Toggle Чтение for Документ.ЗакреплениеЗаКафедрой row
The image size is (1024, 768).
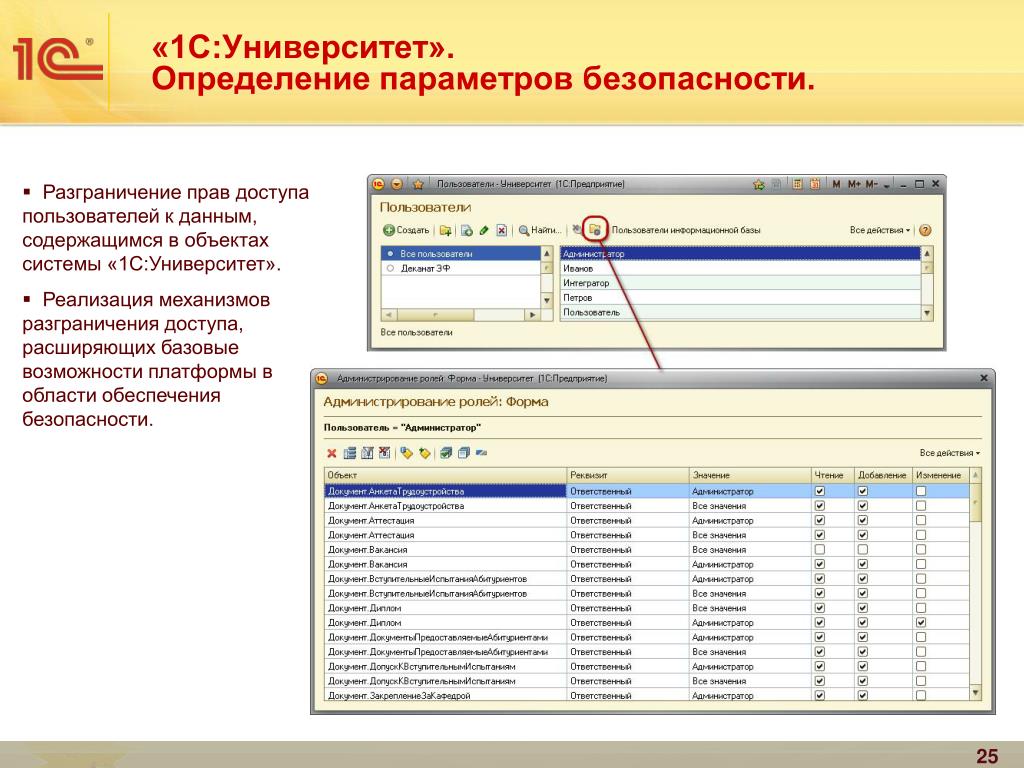[820, 696]
